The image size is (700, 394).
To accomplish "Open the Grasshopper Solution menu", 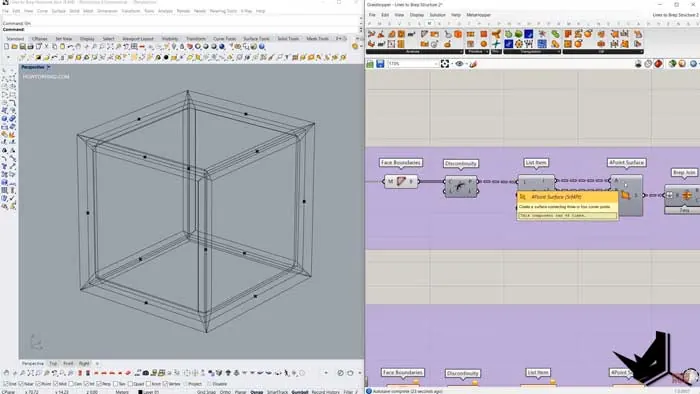I will [x=438, y=15].
